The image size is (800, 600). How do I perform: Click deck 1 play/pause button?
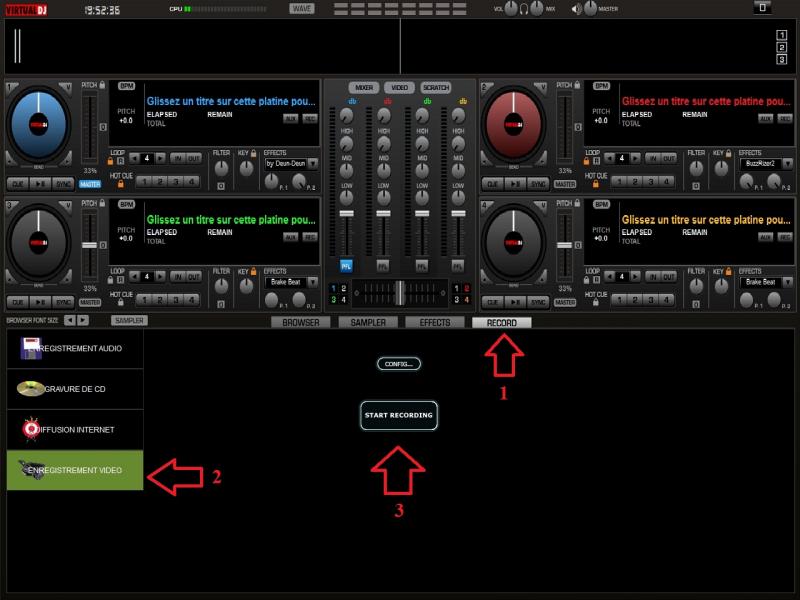click(40, 184)
